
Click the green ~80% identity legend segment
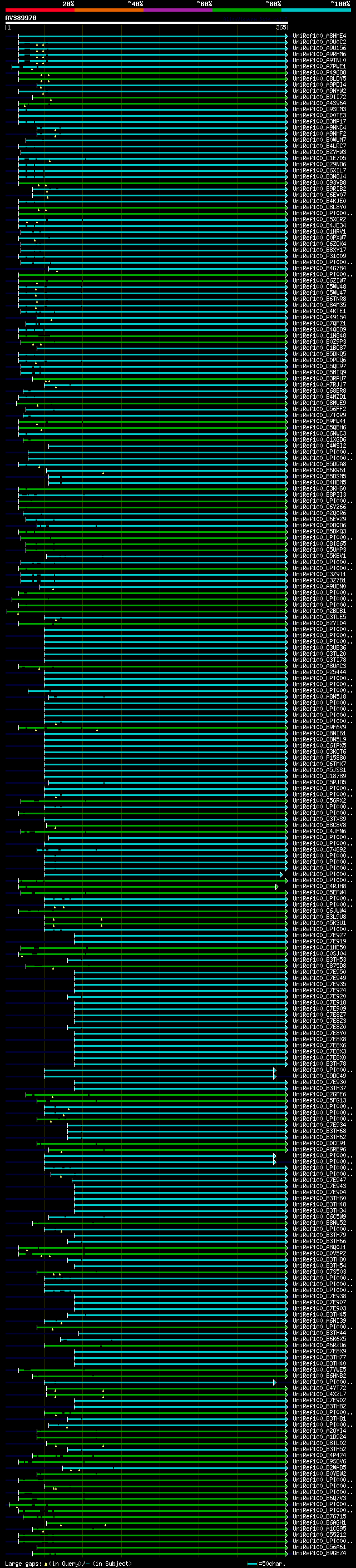tap(246, 10)
